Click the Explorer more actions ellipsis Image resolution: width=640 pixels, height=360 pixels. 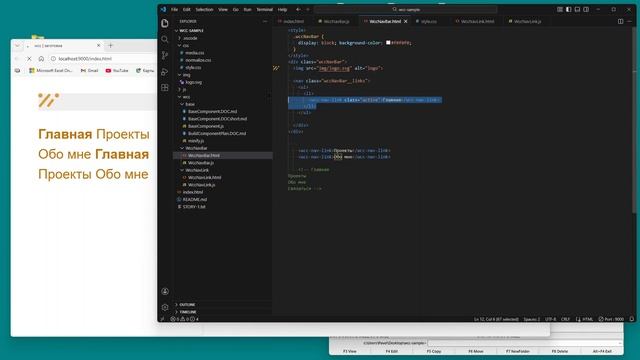[x=265, y=21]
